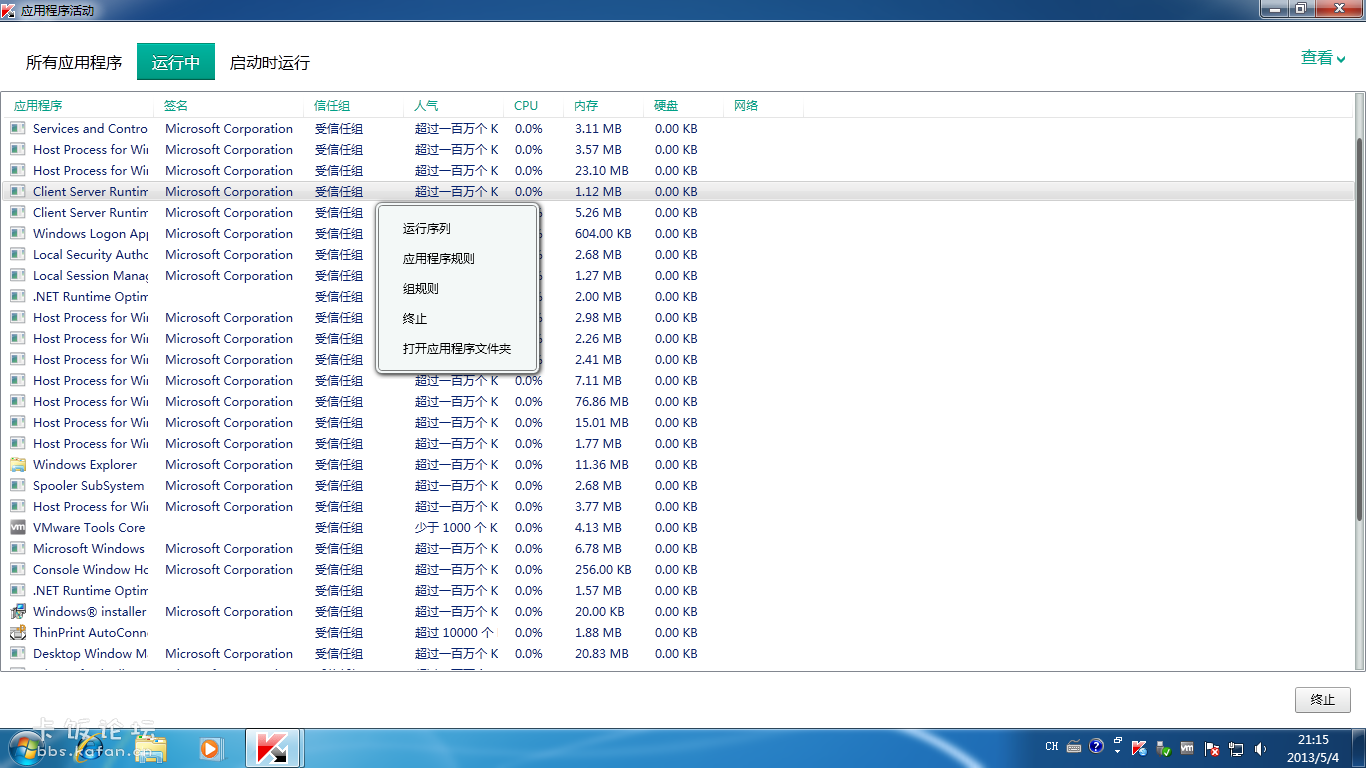The image size is (1366, 768).
Task: Click icon of Host Process using 76.86 MB
Action: [18, 401]
